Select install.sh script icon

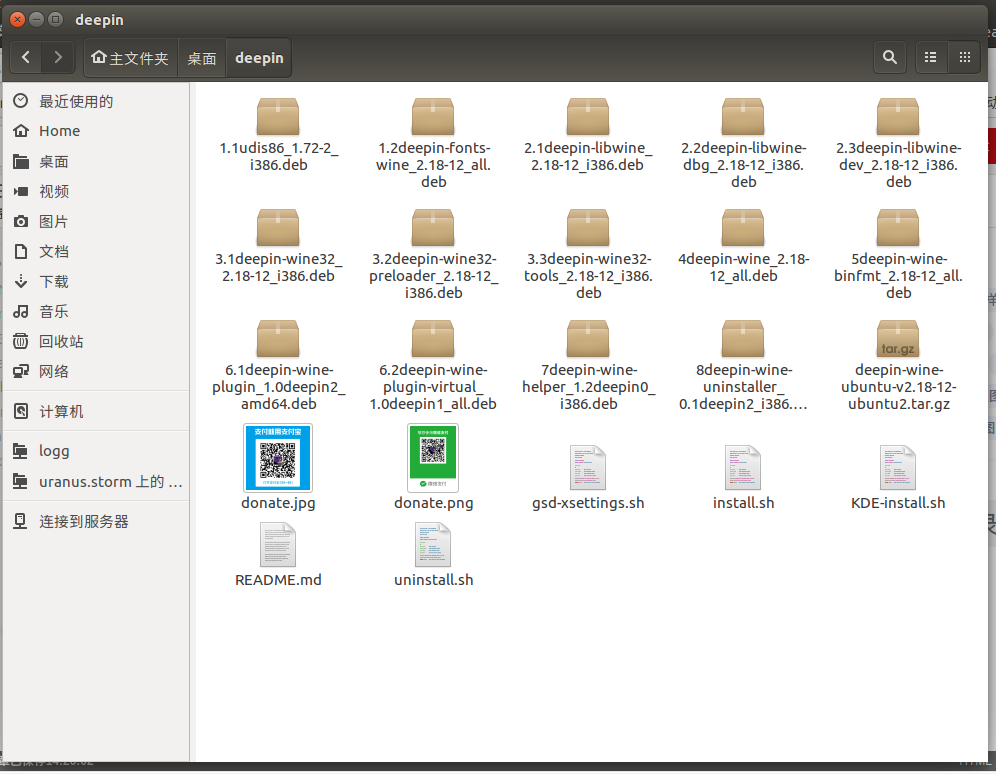click(x=743, y=468)
